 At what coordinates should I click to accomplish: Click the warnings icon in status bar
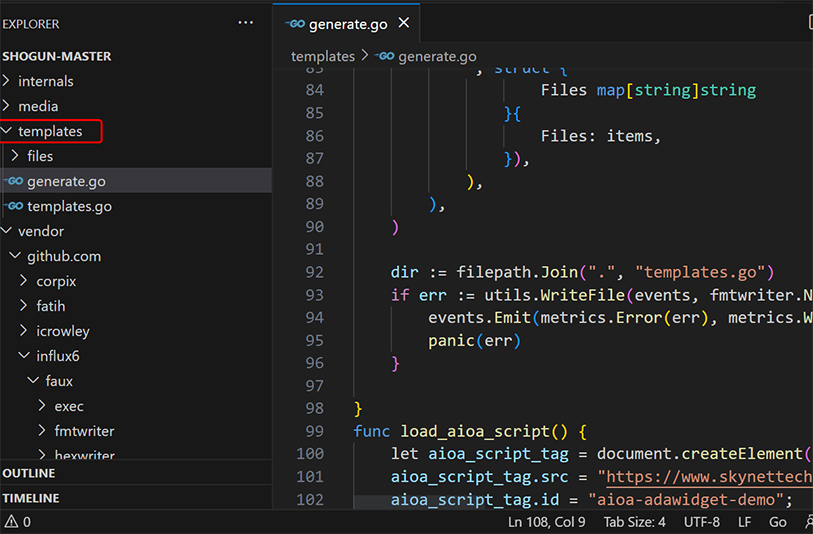(11, 521)
